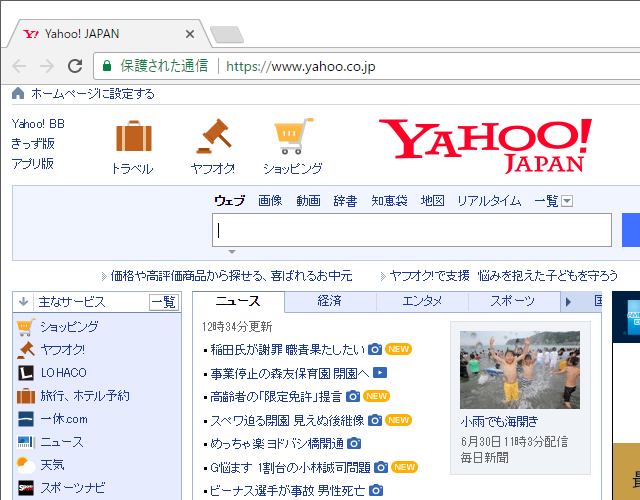The image size is (640, 500).
Task: Click the ホームページに設定する link
Action: coord(93,94)
